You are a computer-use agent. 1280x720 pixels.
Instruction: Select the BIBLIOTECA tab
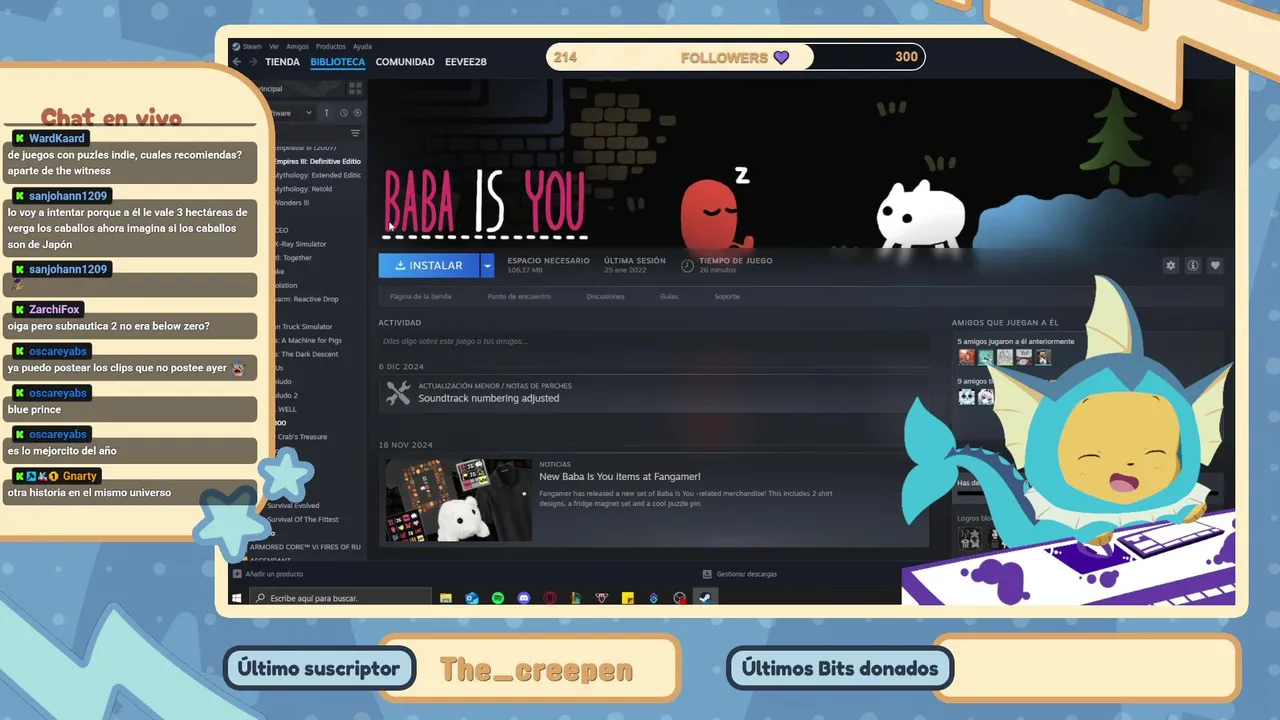tap(338, 62)
